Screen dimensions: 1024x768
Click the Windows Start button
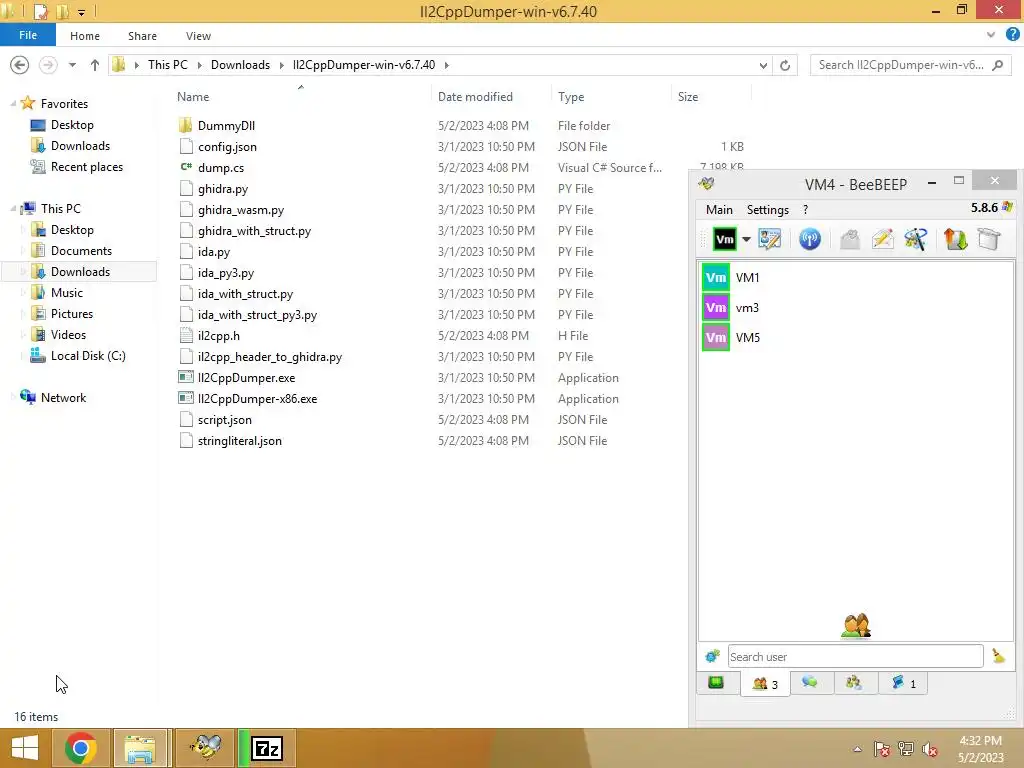(x=25, y=748)
